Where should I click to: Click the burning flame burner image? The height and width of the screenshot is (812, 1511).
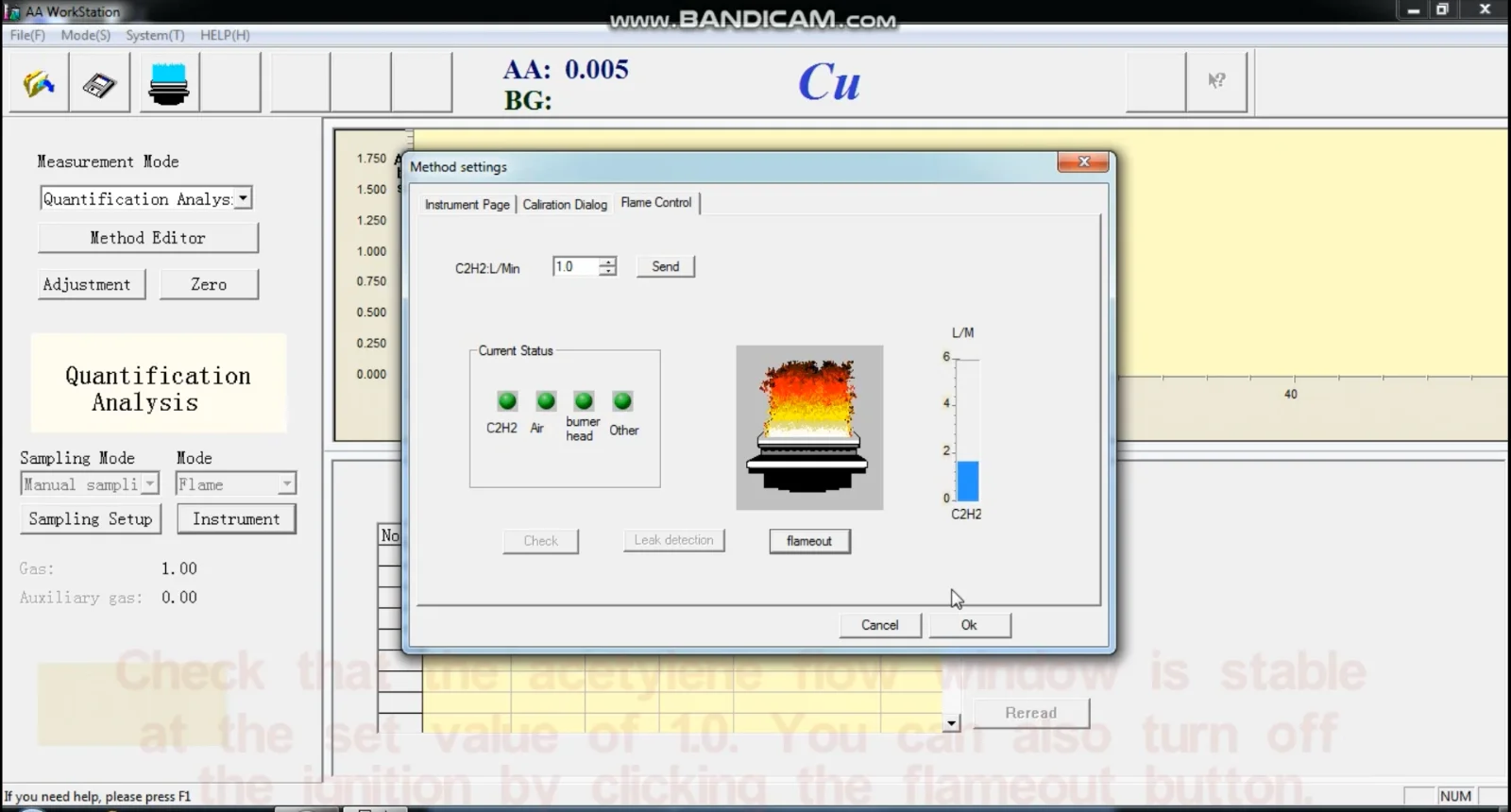pyautogui.click(x=809, y=427)
